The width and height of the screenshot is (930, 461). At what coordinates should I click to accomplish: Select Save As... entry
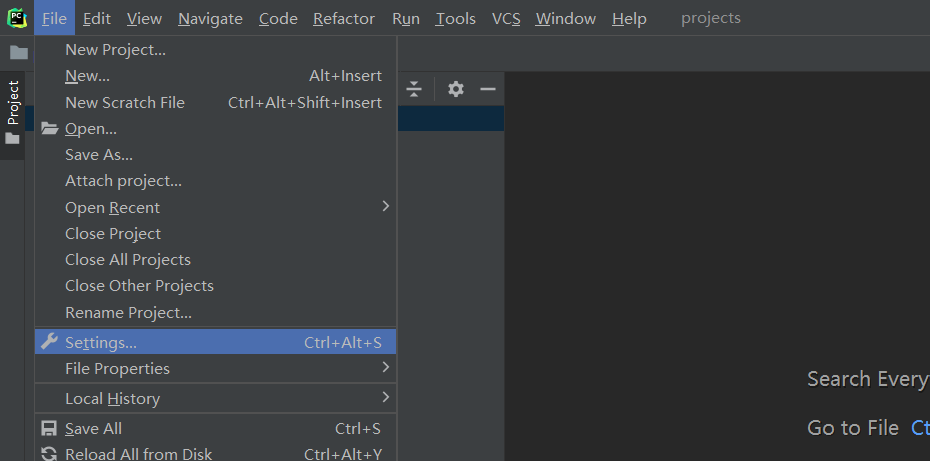click(215, 154)
